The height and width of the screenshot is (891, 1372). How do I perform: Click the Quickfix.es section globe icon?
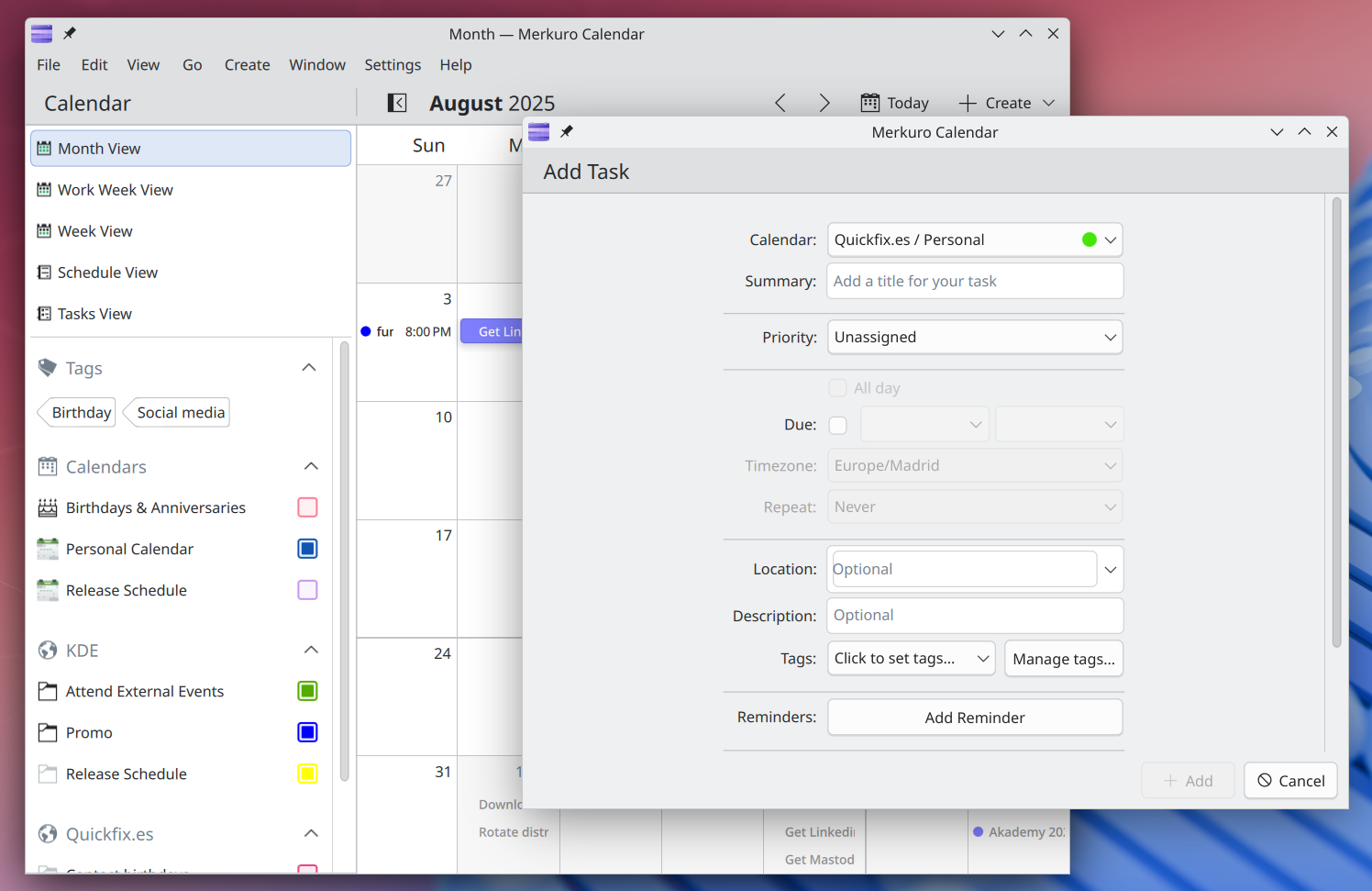click(48, 834)
